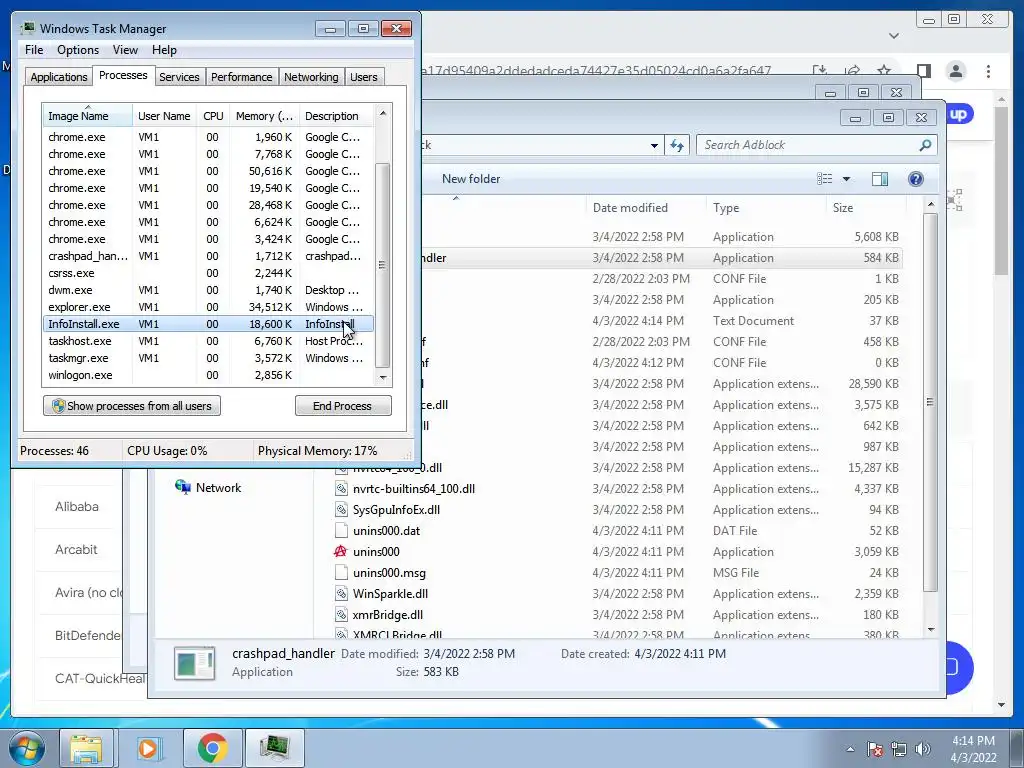The image size is (1024, 768).
Task: Open Windows Explorer from the taskbar
Action: [86, 748]
